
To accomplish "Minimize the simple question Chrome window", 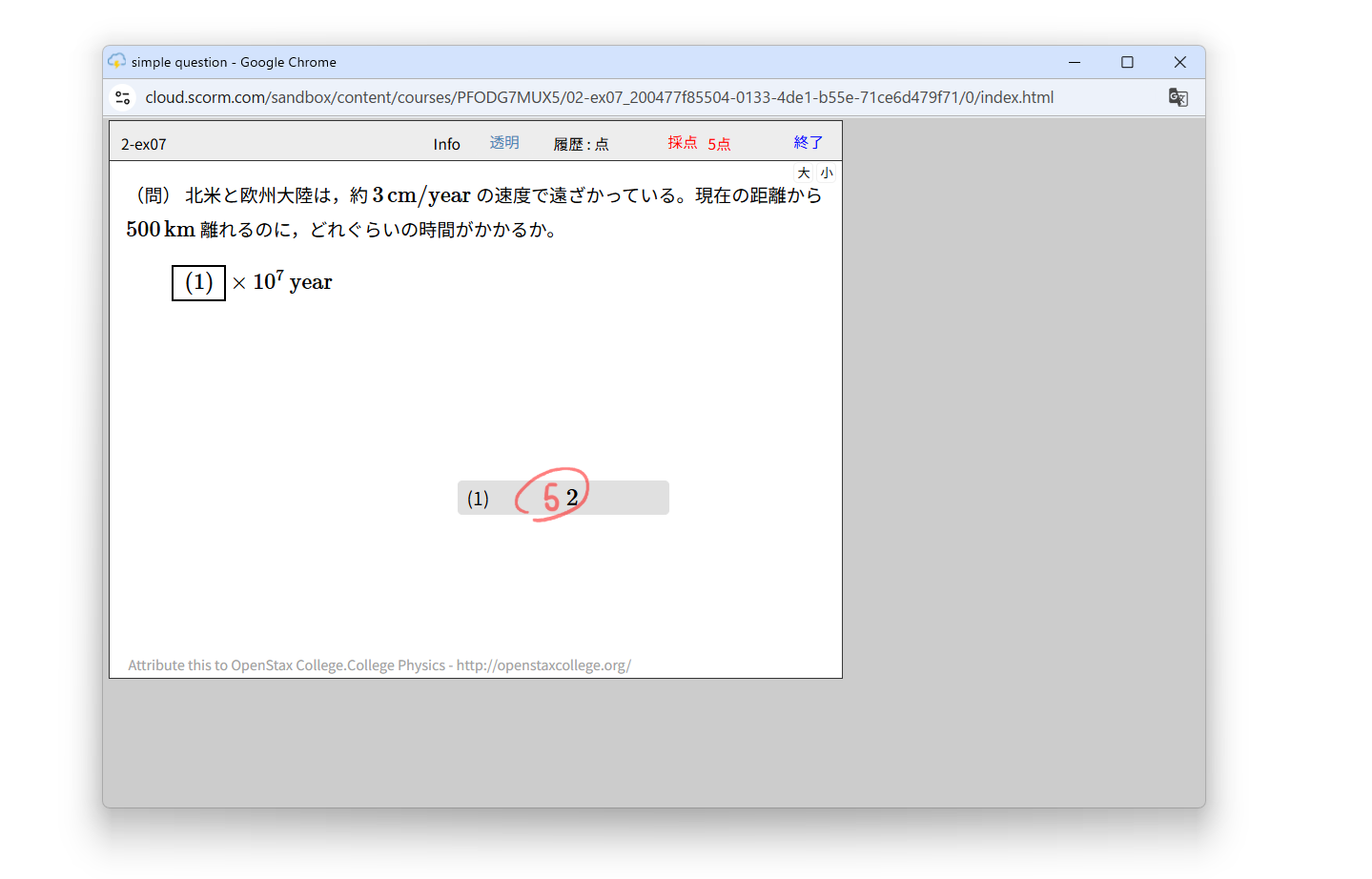I will point(1075,62).
